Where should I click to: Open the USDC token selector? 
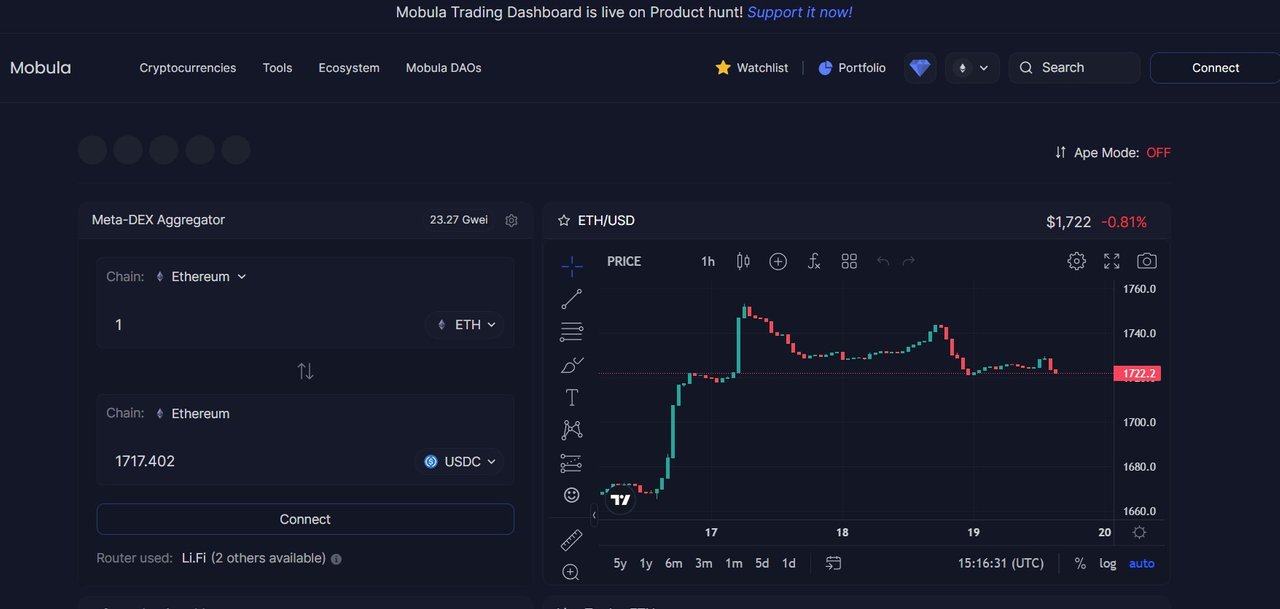[459, 462]
